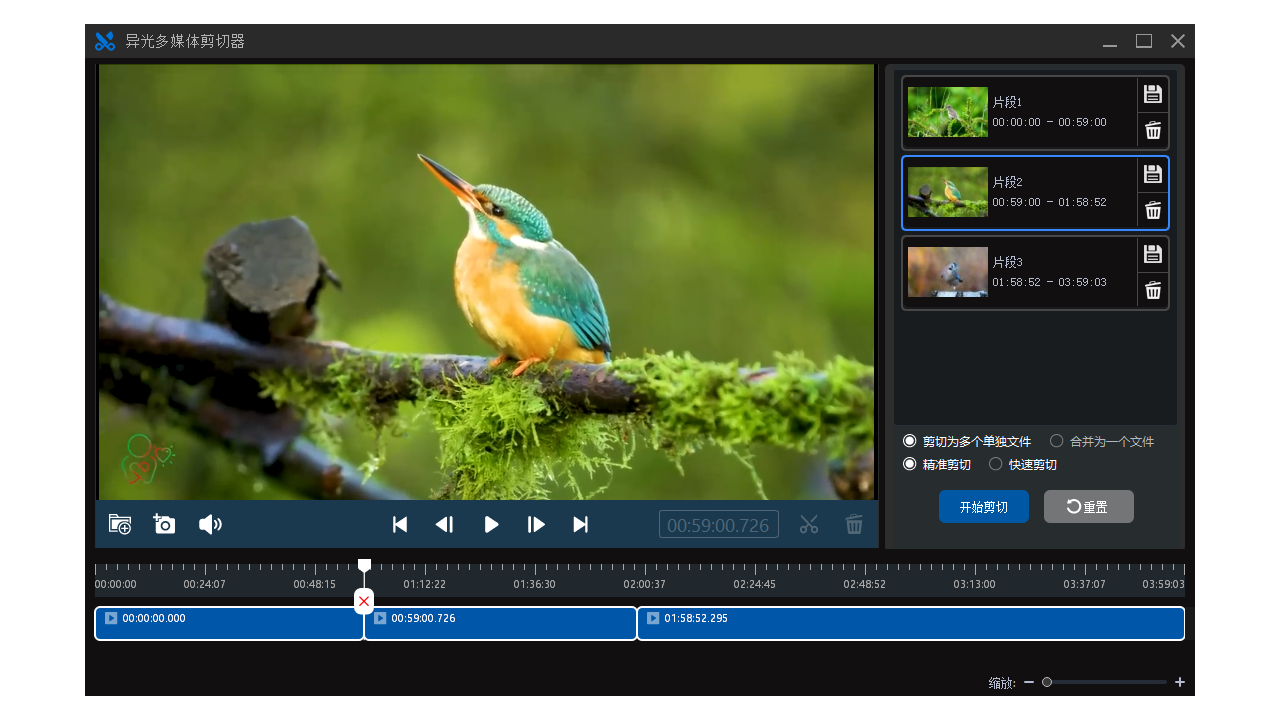
Task: Delete 片段1 with its trash icon
Action: [1153, 130]
